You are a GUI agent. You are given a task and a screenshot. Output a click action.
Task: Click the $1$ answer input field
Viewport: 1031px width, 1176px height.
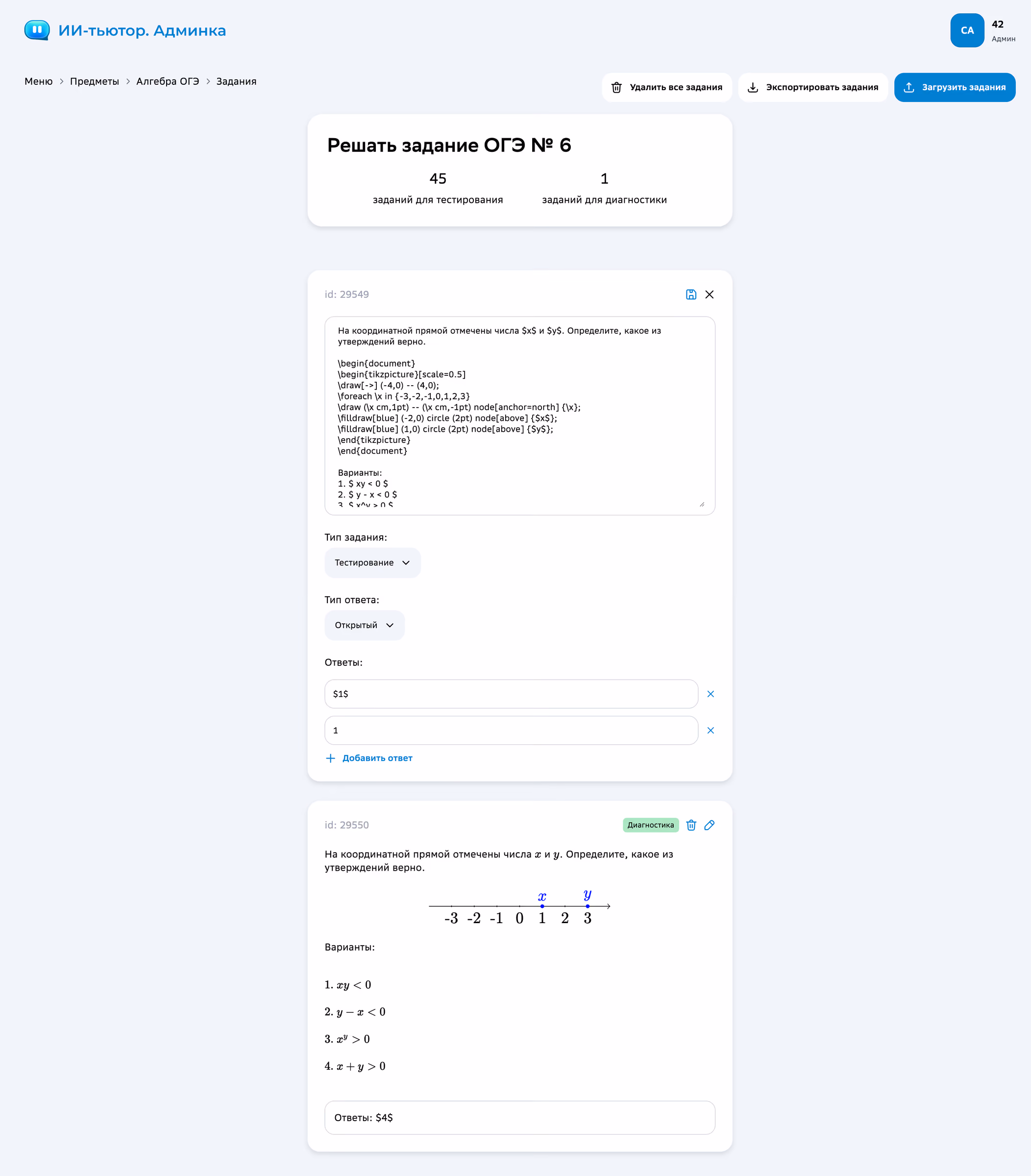pos(512,694)
